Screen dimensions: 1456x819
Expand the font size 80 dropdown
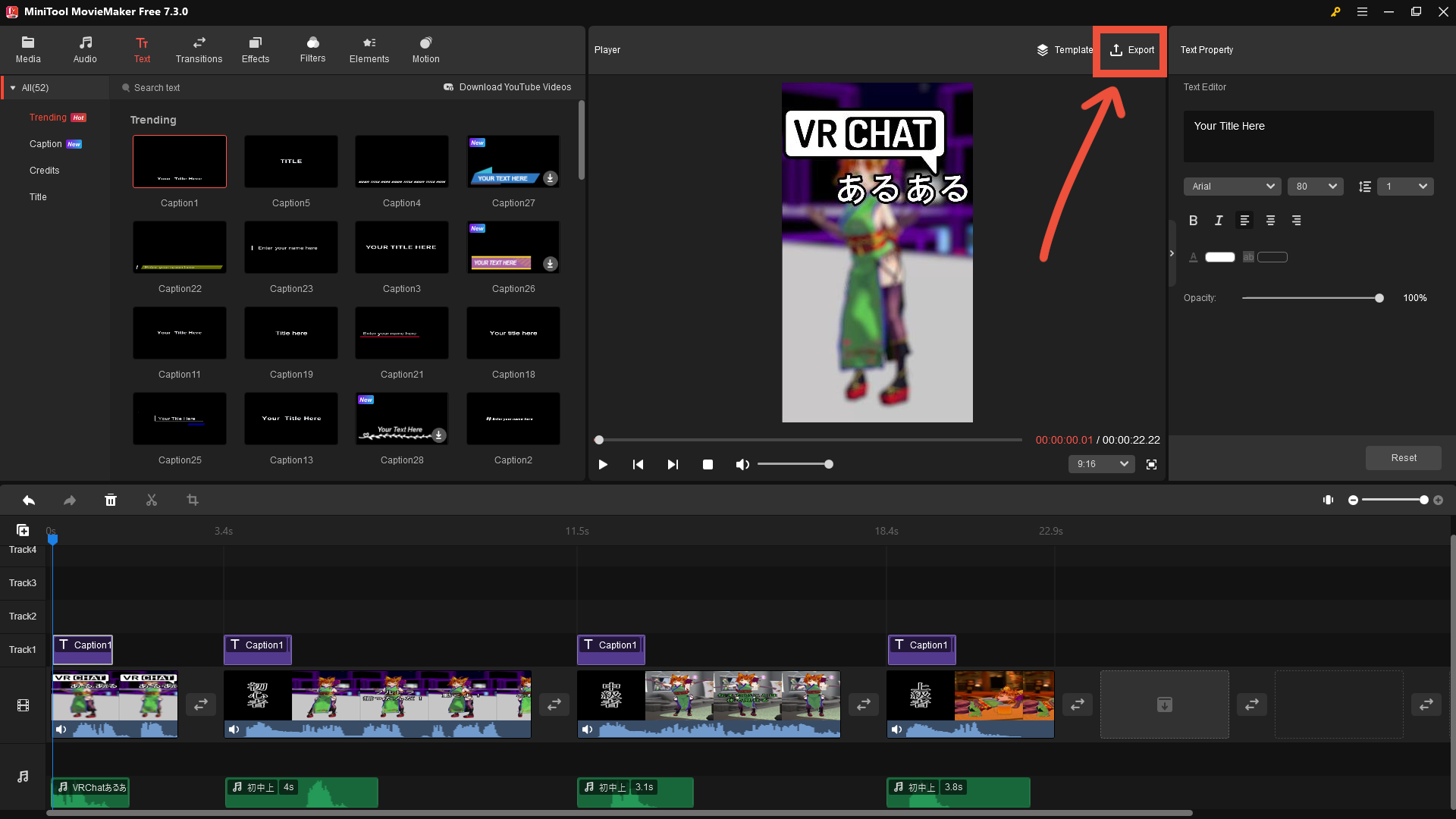click(1315, 187)
